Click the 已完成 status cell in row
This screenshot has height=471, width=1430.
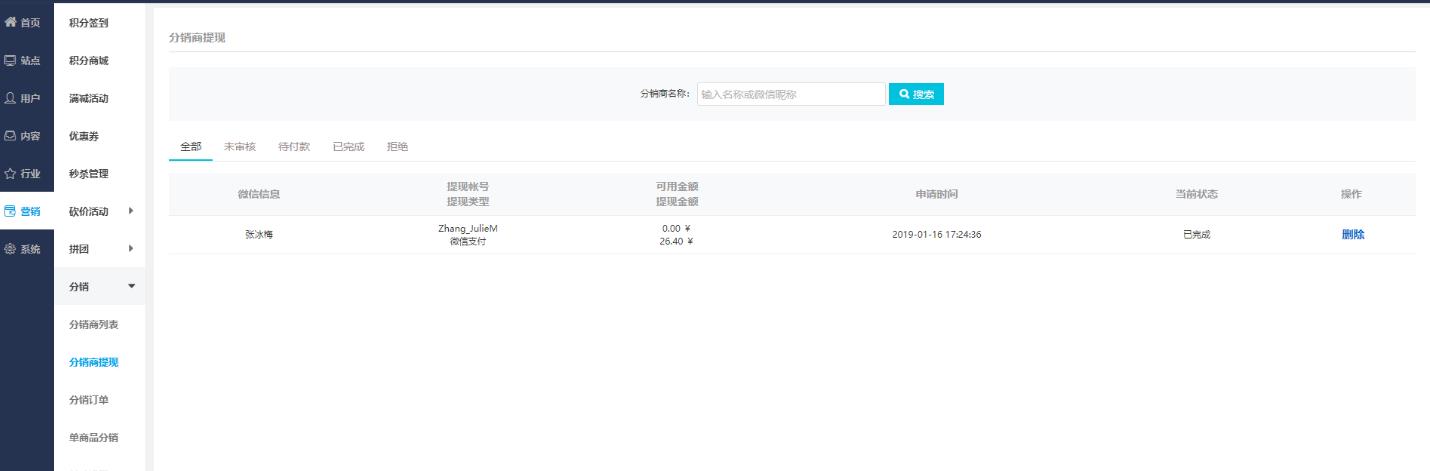(1196, 235)
